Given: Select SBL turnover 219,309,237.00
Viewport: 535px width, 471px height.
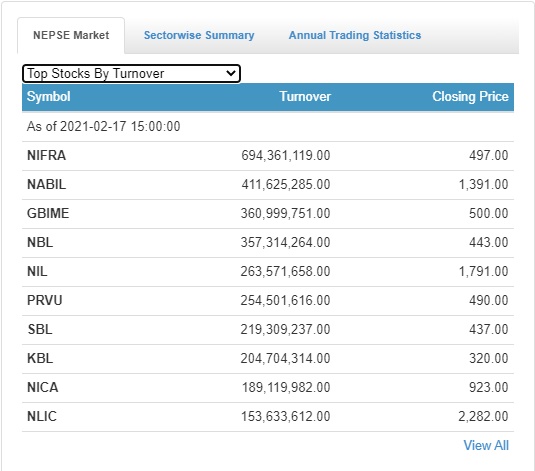Looking at the screenshot, I should pos(285,329).
